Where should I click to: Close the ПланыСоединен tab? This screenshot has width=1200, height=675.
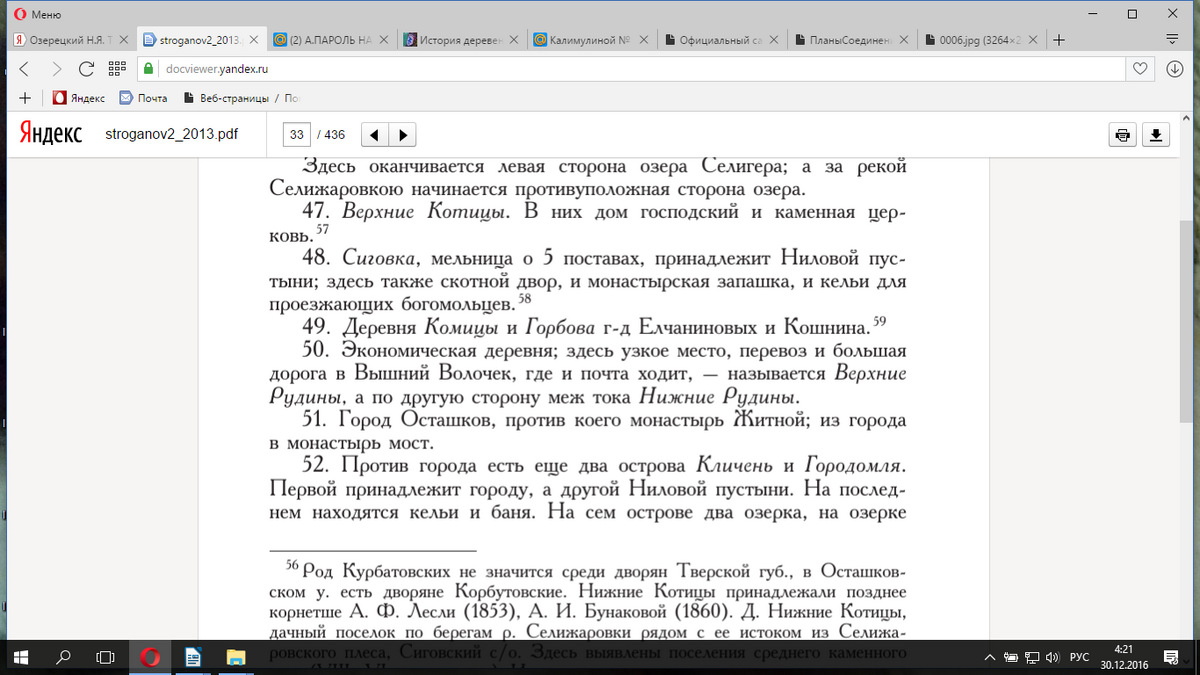904,40
